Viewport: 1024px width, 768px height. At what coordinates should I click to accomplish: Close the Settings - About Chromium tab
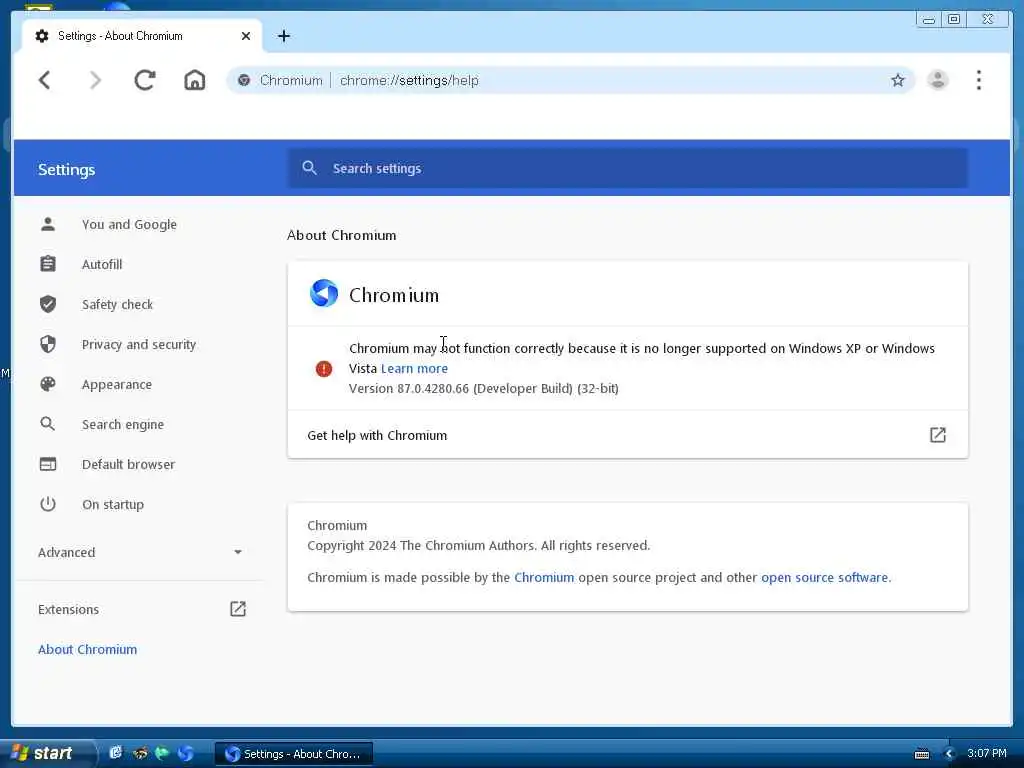tap(246, 36)
